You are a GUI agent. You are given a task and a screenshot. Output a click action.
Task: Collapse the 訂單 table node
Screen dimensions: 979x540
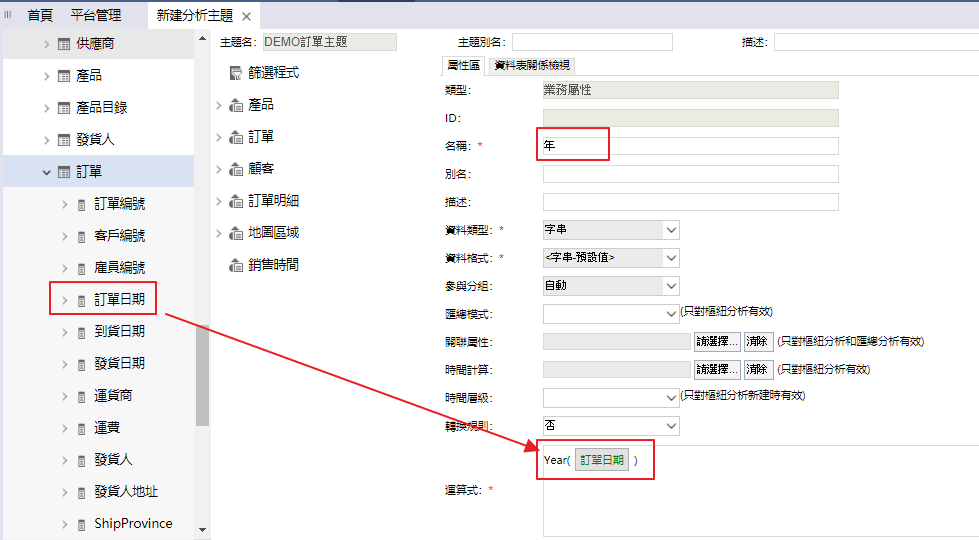coord(46,172)
